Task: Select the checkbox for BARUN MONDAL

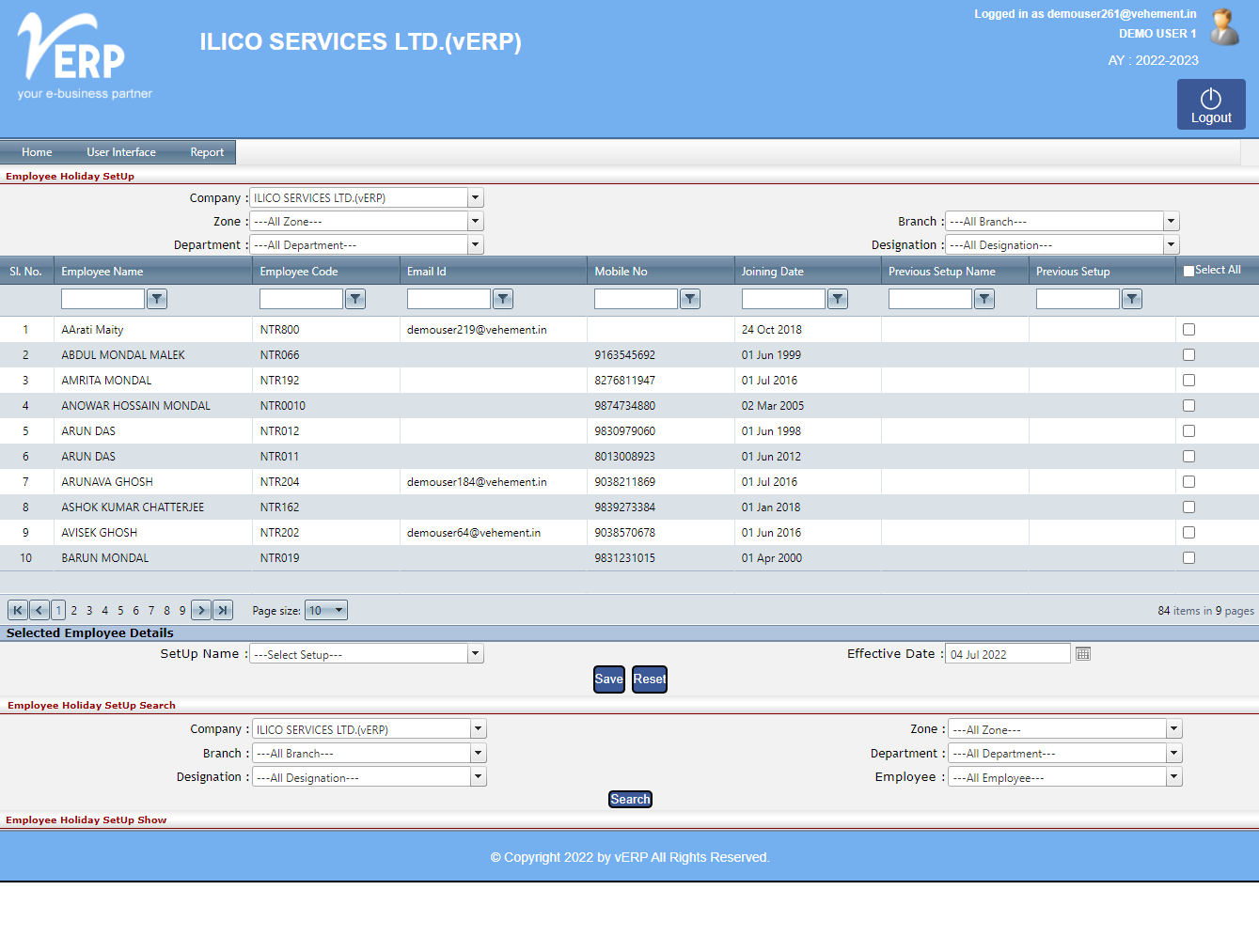Action: (1188, 558)
